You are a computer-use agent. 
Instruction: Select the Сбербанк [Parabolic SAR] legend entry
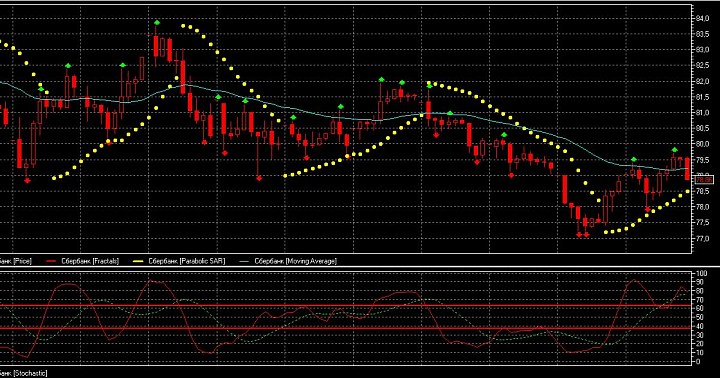tap(187, 261)
